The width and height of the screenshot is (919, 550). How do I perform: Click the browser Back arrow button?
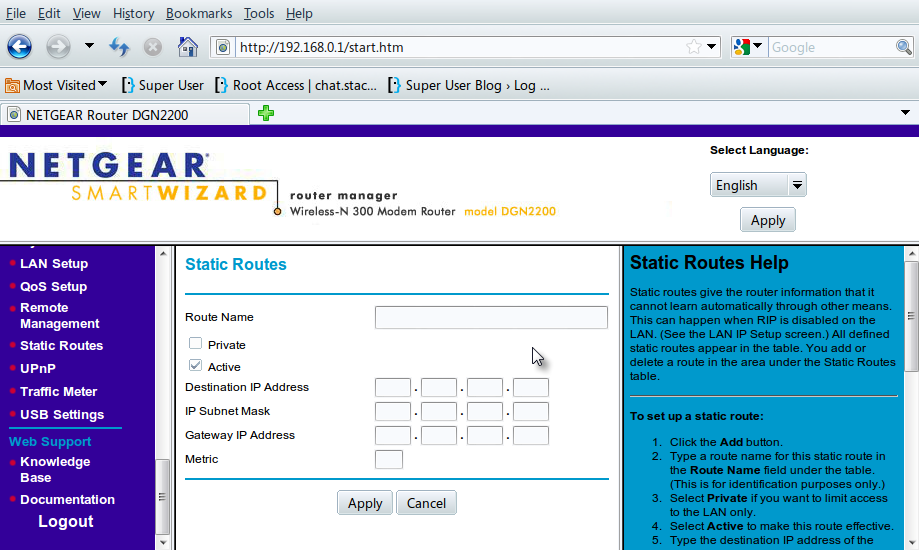(x=19, y=46)
